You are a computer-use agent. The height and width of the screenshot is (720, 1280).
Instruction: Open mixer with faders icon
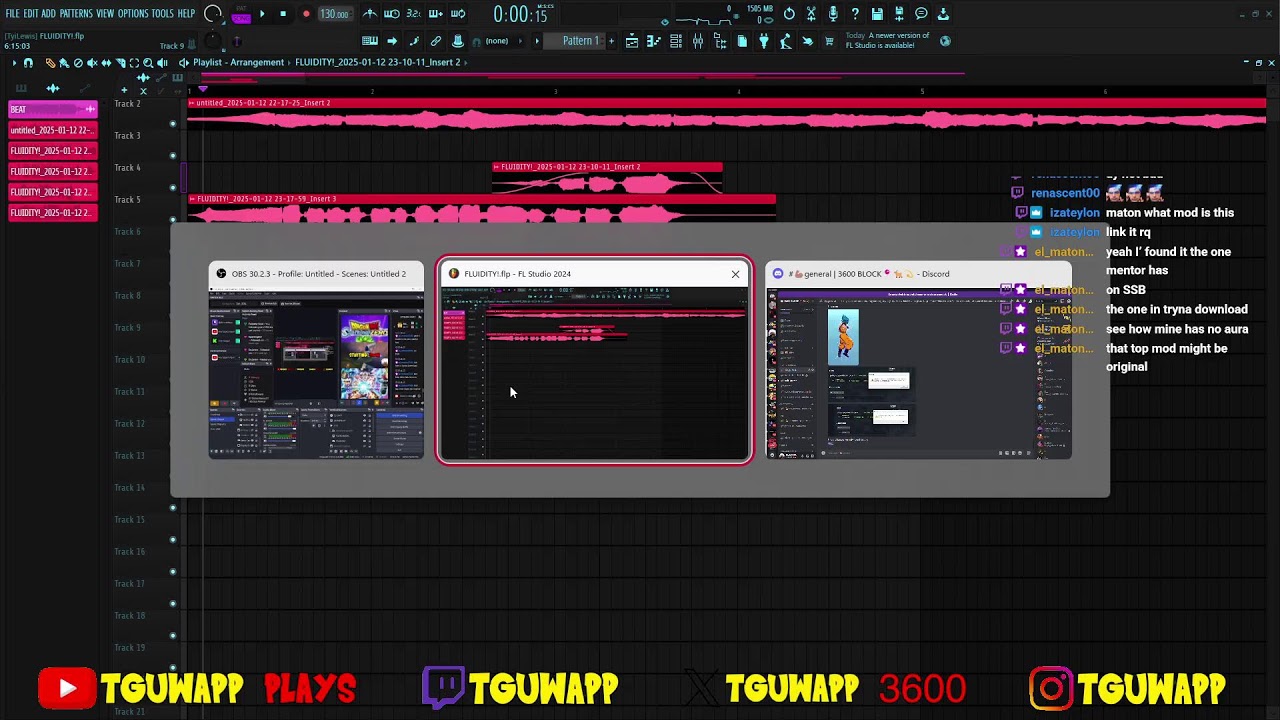pyautogui.click(x=698, y=41)
